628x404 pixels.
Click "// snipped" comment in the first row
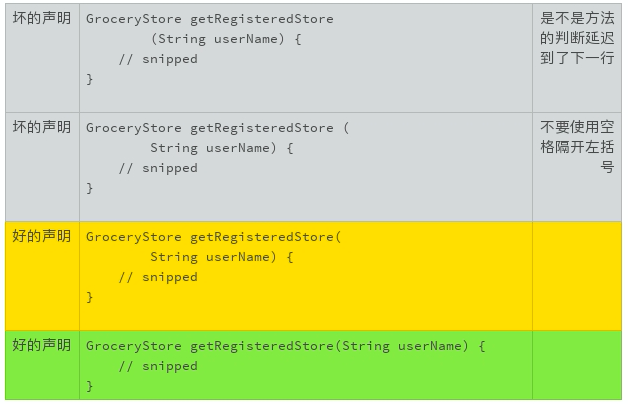(x=158, y=59)
